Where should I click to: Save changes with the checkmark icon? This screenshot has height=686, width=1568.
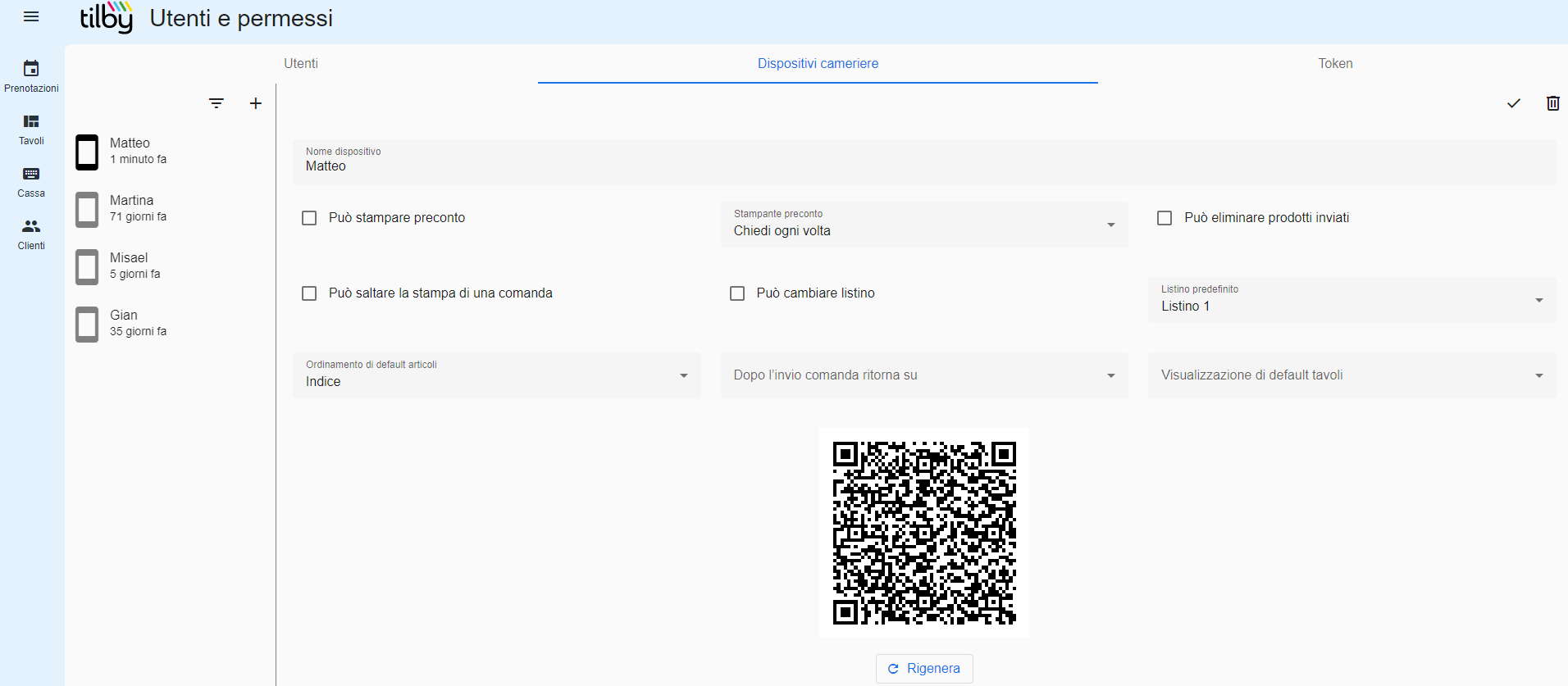pos(1514,103)
